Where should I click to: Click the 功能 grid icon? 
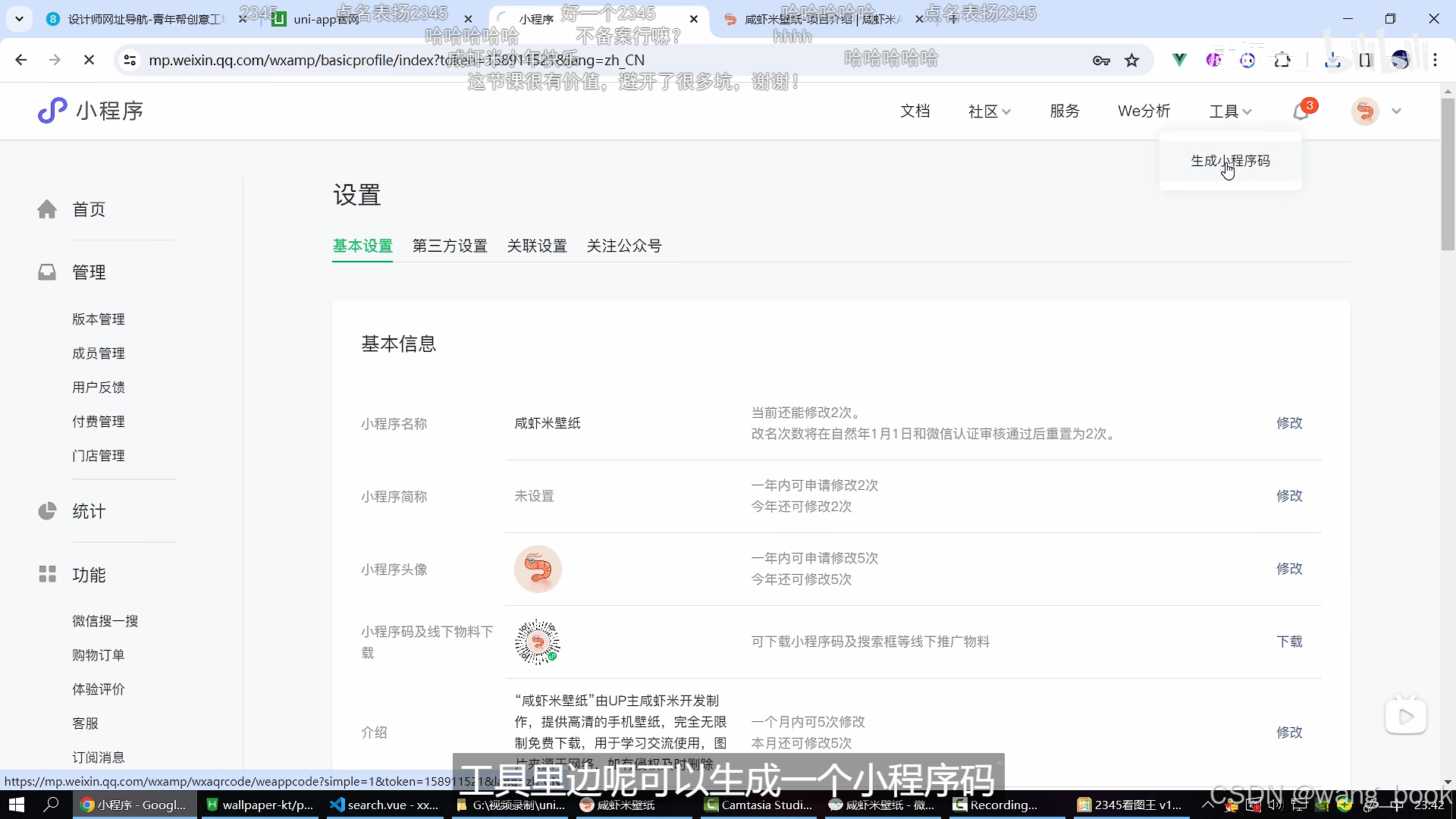click(x=47, y=574)
